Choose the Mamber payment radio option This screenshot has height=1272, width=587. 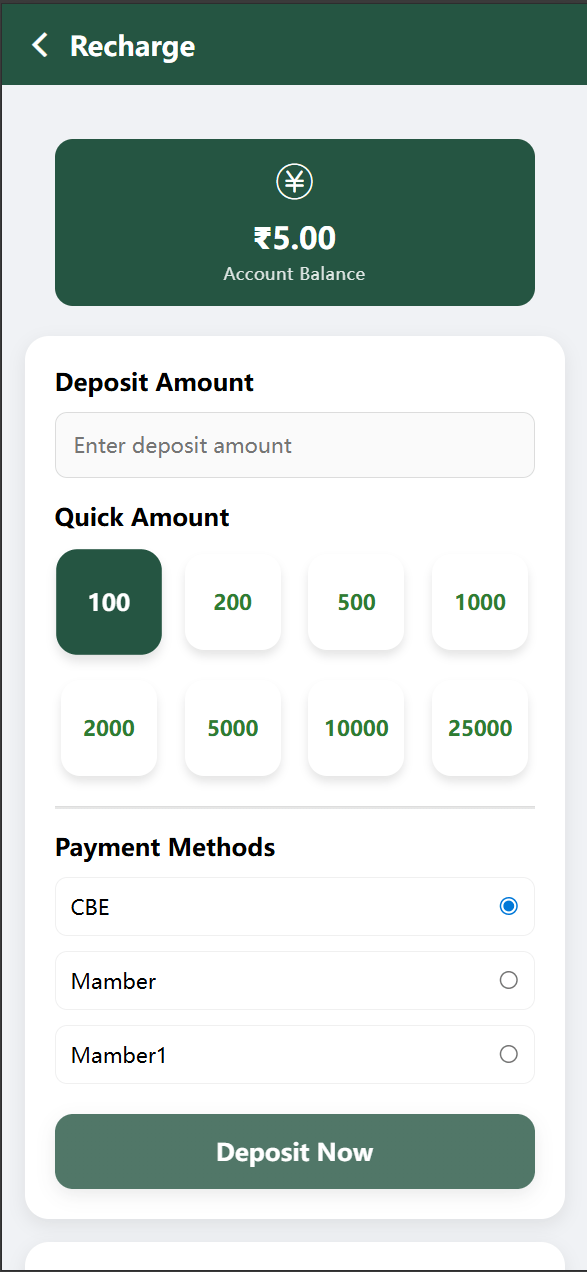(508, 980)
